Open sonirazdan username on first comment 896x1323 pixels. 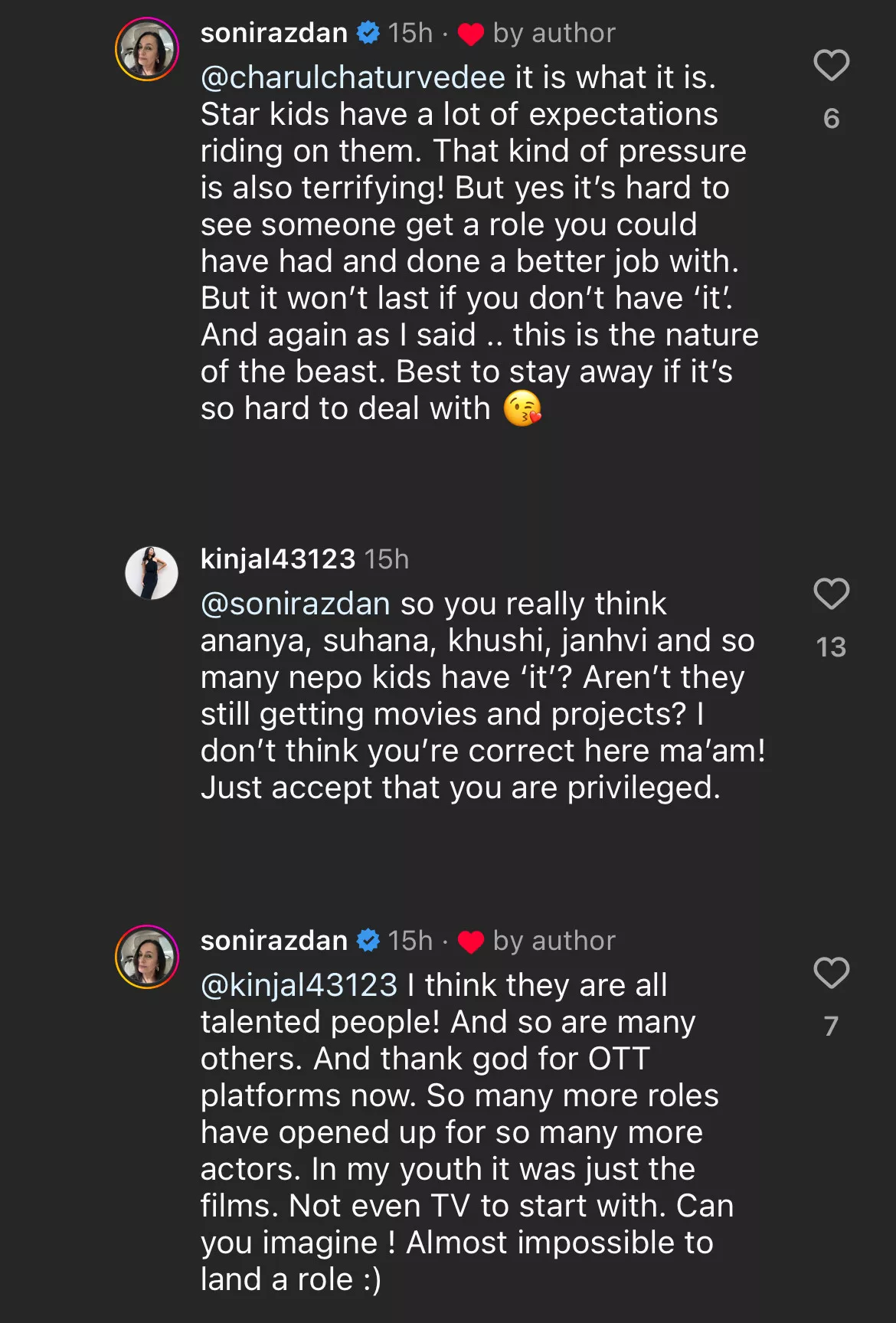[x=273, y=33]
